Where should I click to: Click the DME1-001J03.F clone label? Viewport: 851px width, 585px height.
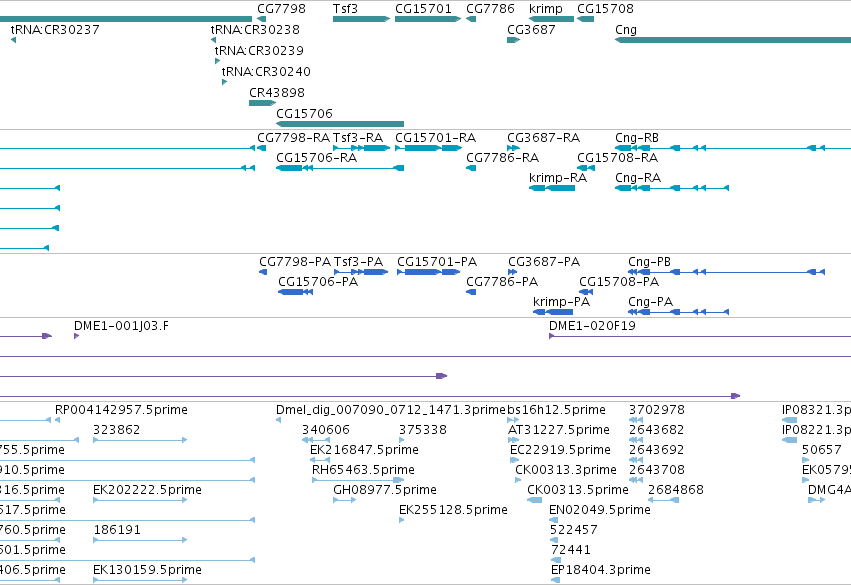pos(121,326)
